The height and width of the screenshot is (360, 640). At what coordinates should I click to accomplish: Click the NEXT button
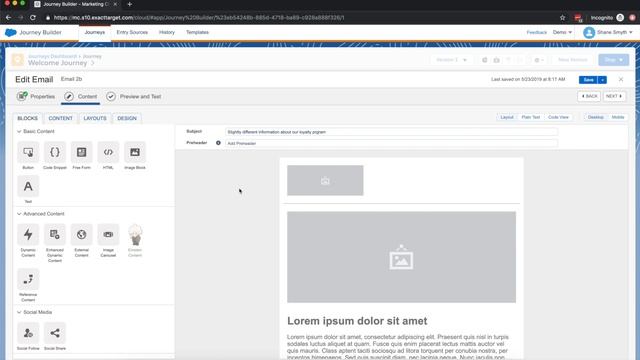pyautogui.click(x=614, y=96)
